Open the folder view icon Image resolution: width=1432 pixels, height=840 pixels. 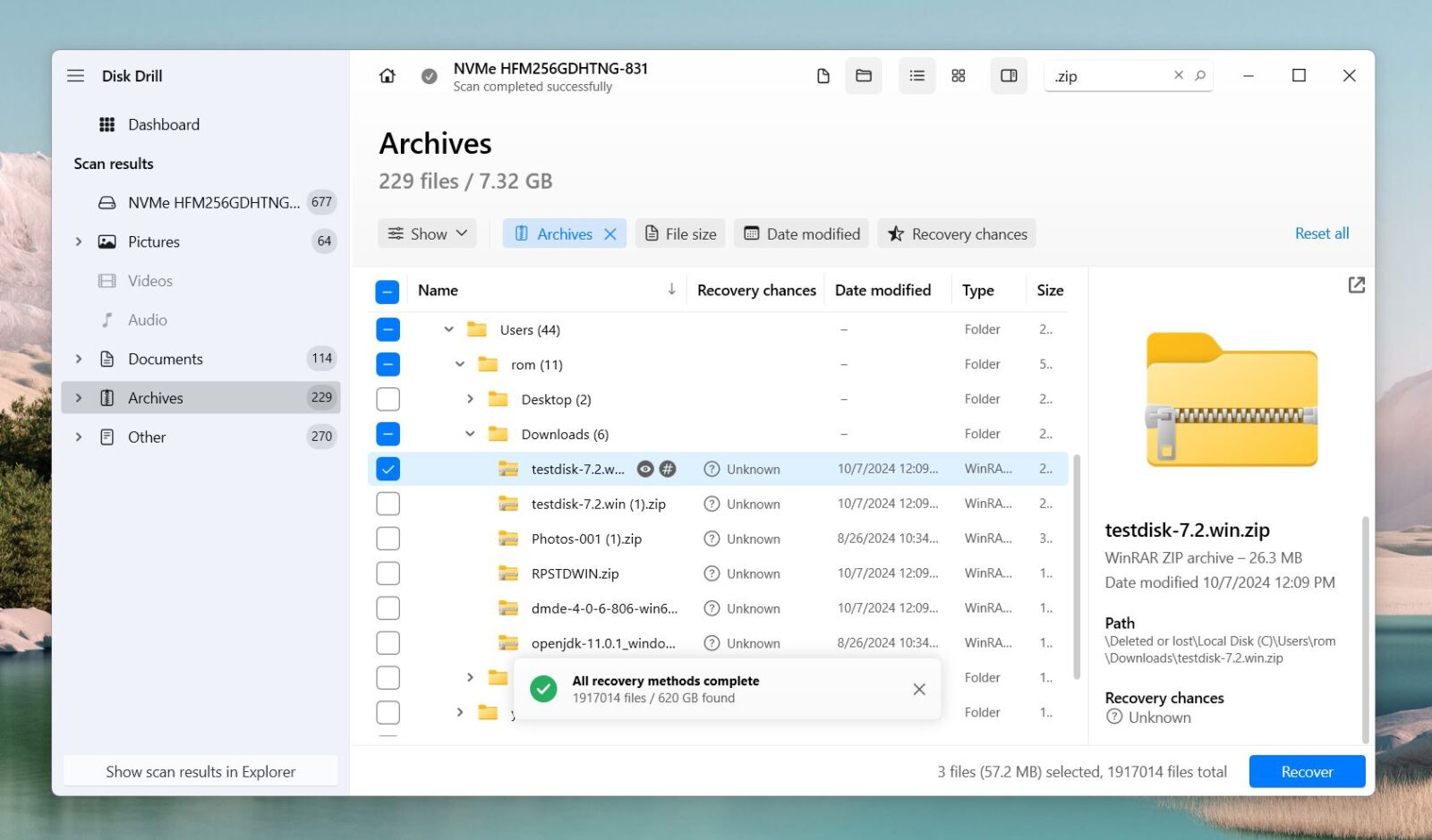point(864,76)
